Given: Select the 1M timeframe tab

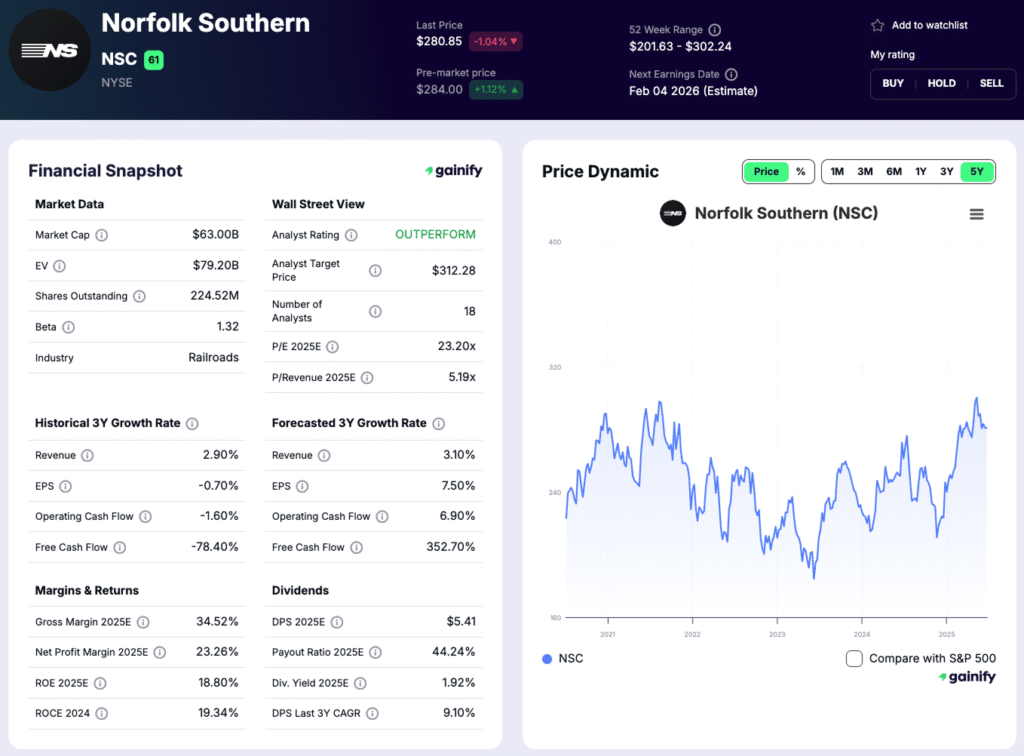Looking at the screenshot, I should click(836, 171).
